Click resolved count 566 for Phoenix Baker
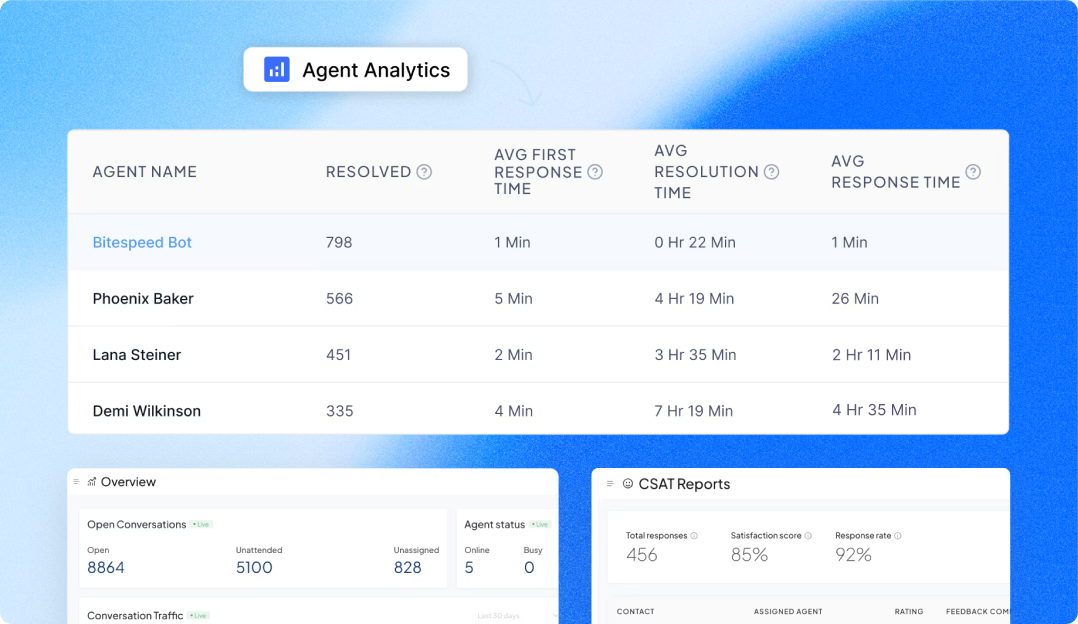 point(339,299)
